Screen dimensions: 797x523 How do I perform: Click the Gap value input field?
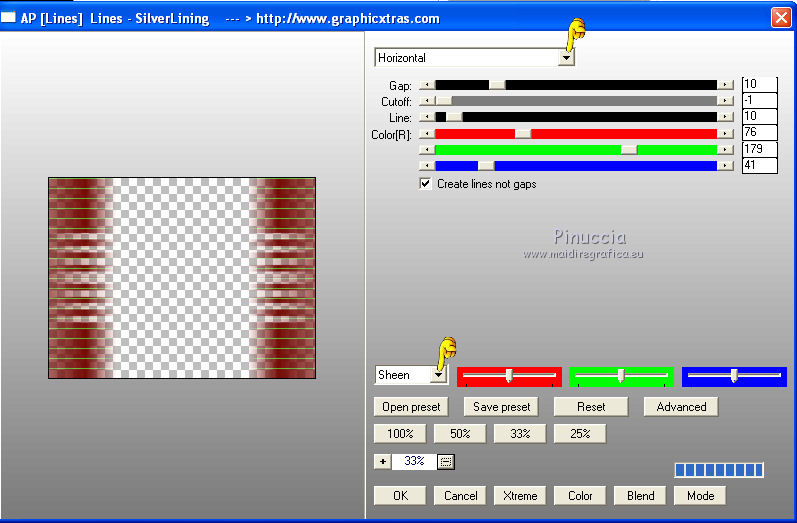759,85
